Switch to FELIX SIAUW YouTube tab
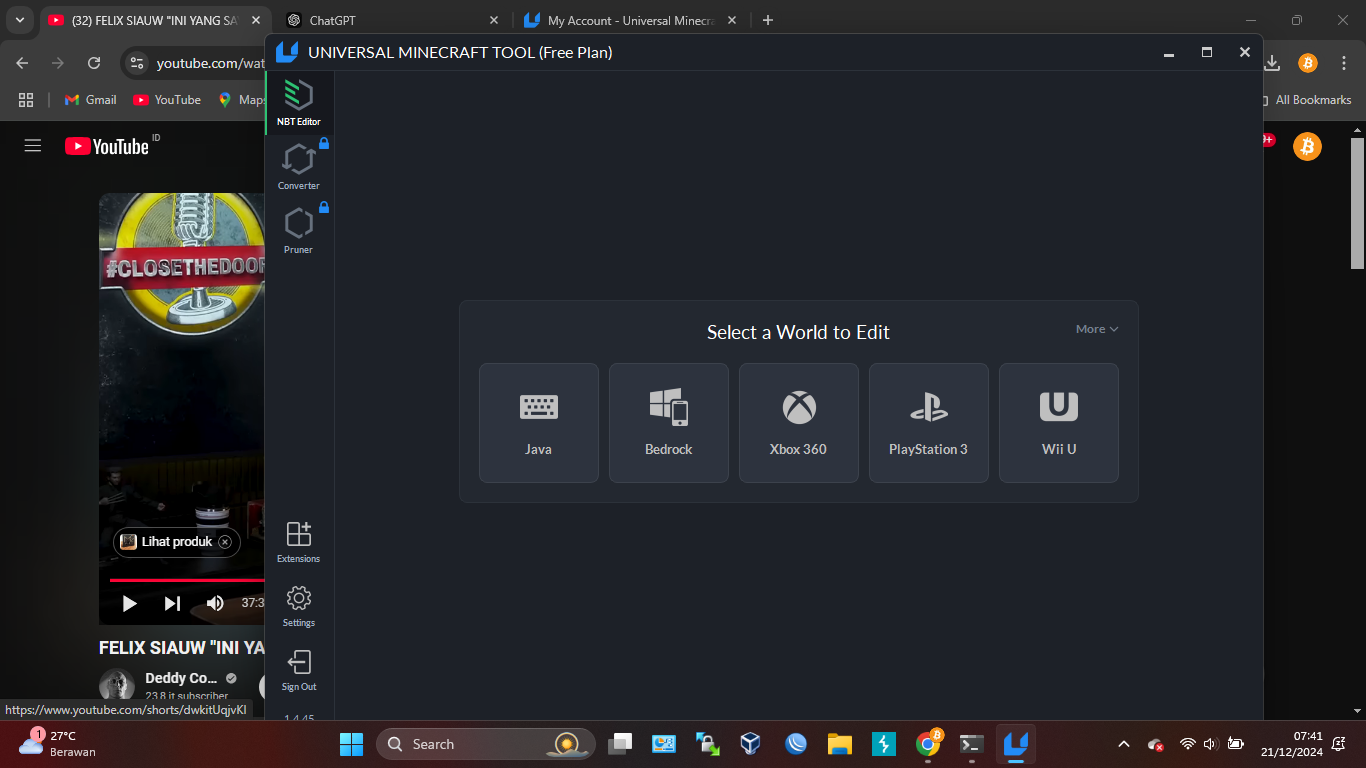1366x768 pixels. tap(154, 20)
